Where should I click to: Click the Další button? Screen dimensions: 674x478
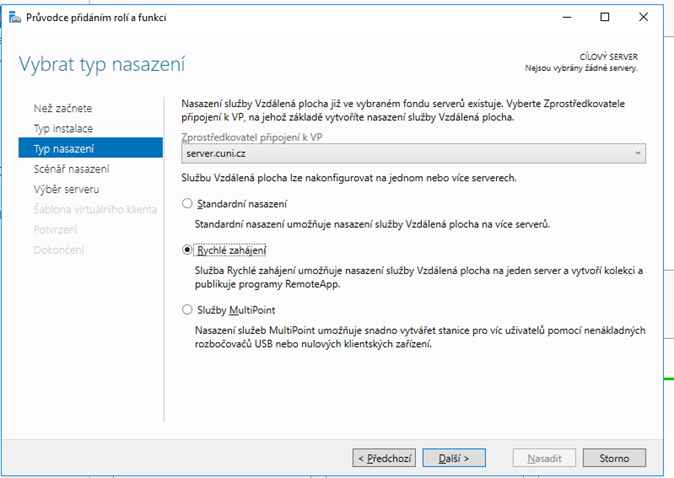453,458
